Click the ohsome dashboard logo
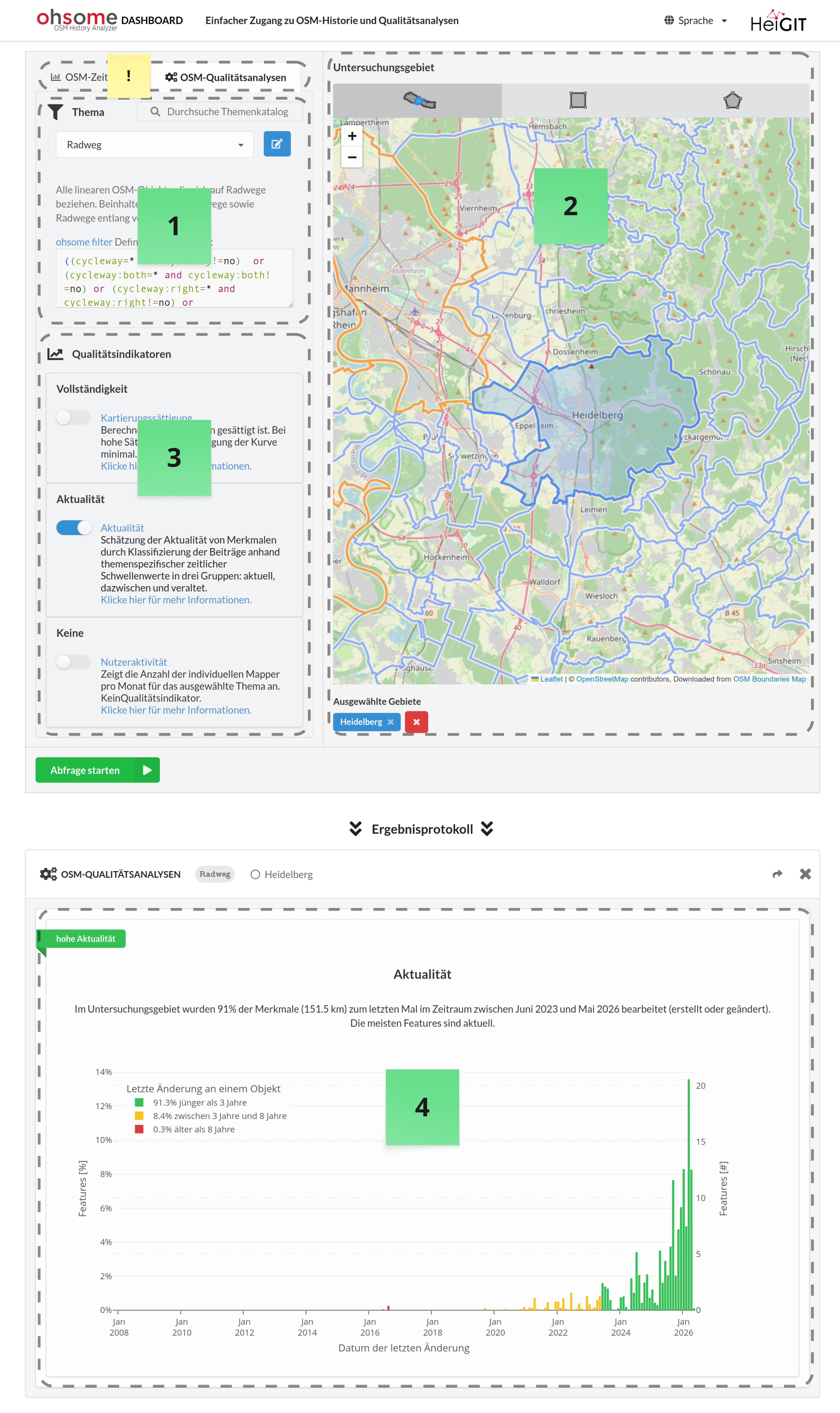The height and width of the screenshot is (1413, 840). (110, 20)
